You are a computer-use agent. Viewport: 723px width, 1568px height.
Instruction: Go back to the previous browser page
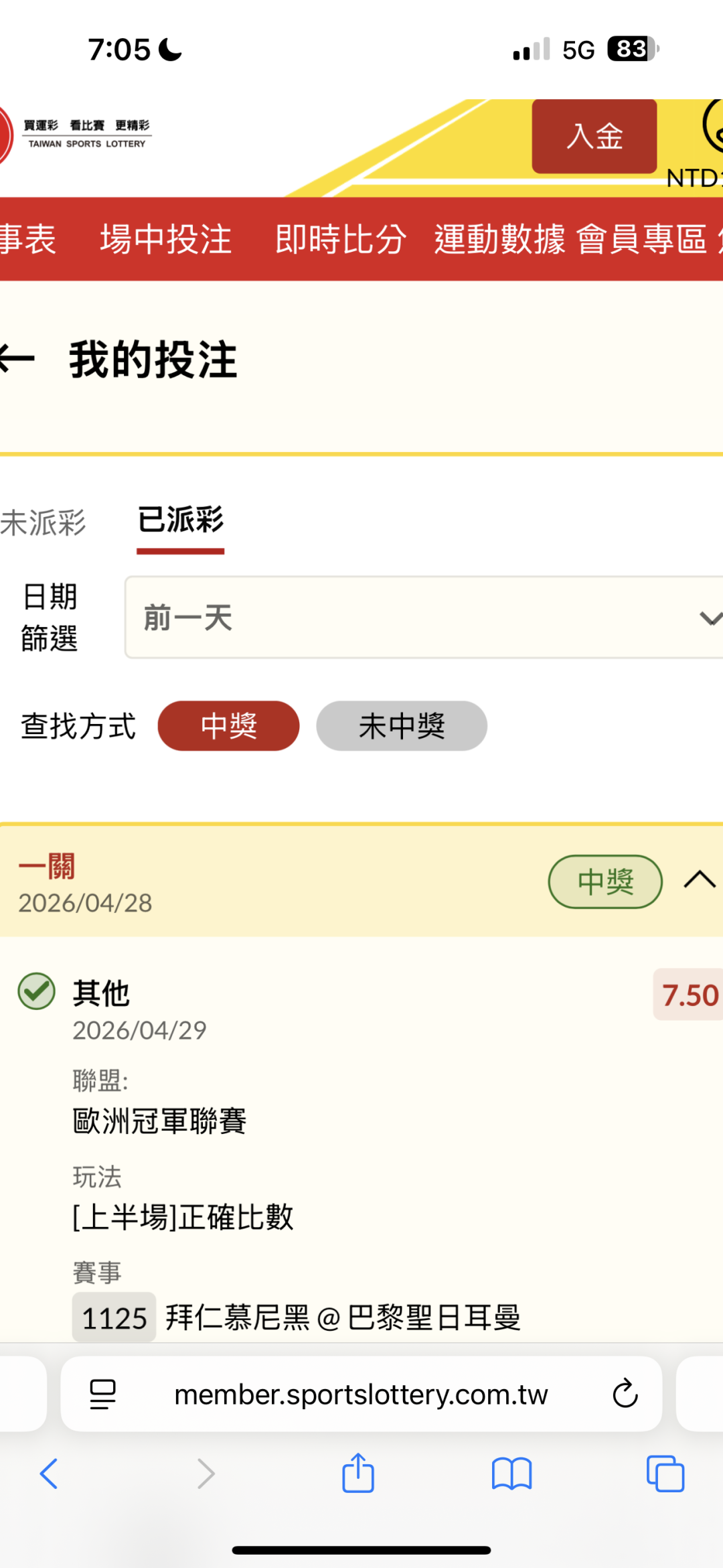(x=49, y=1474)
